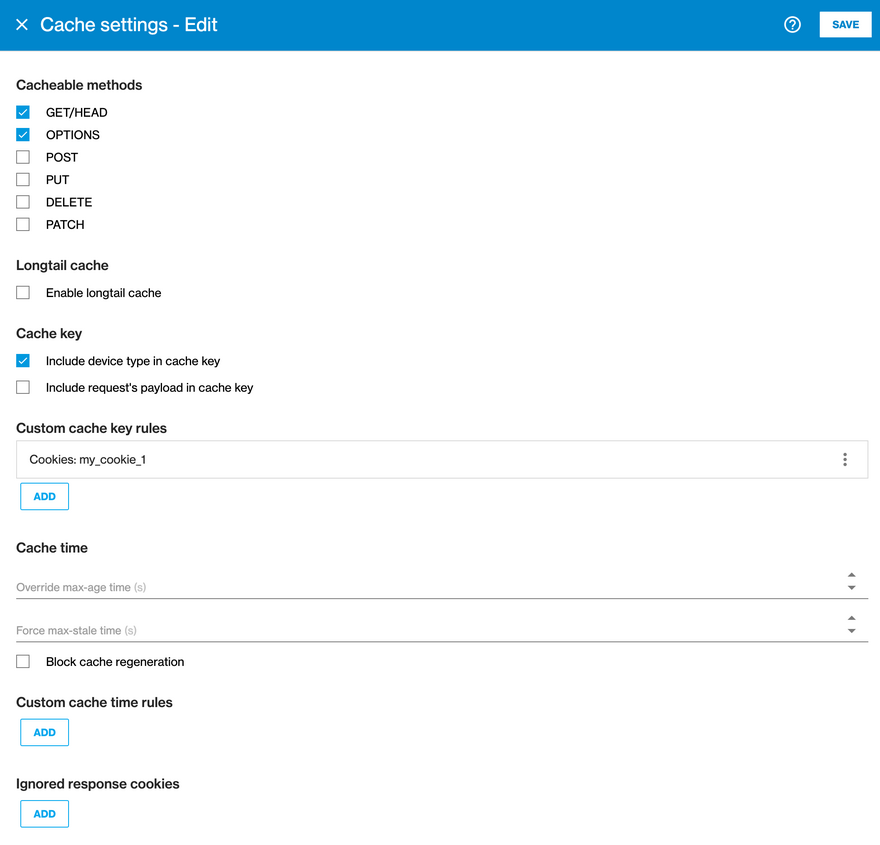This screenshot has width=880, height=845.
Task: Open the help icon
Action: [x=792, y=24]
